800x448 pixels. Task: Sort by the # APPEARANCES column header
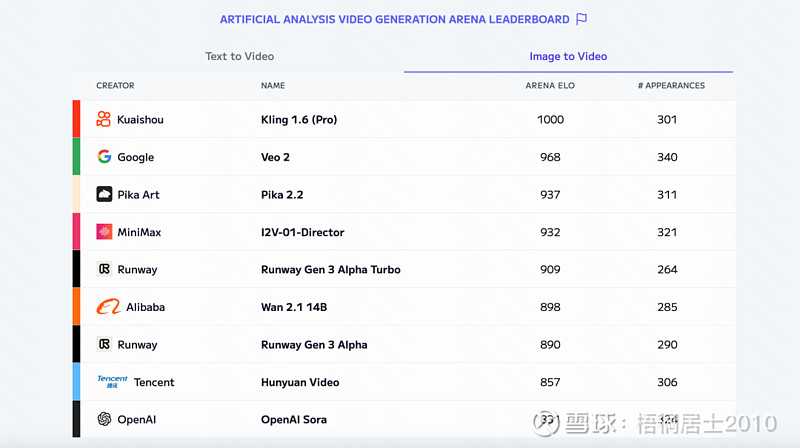click(671, 85)
